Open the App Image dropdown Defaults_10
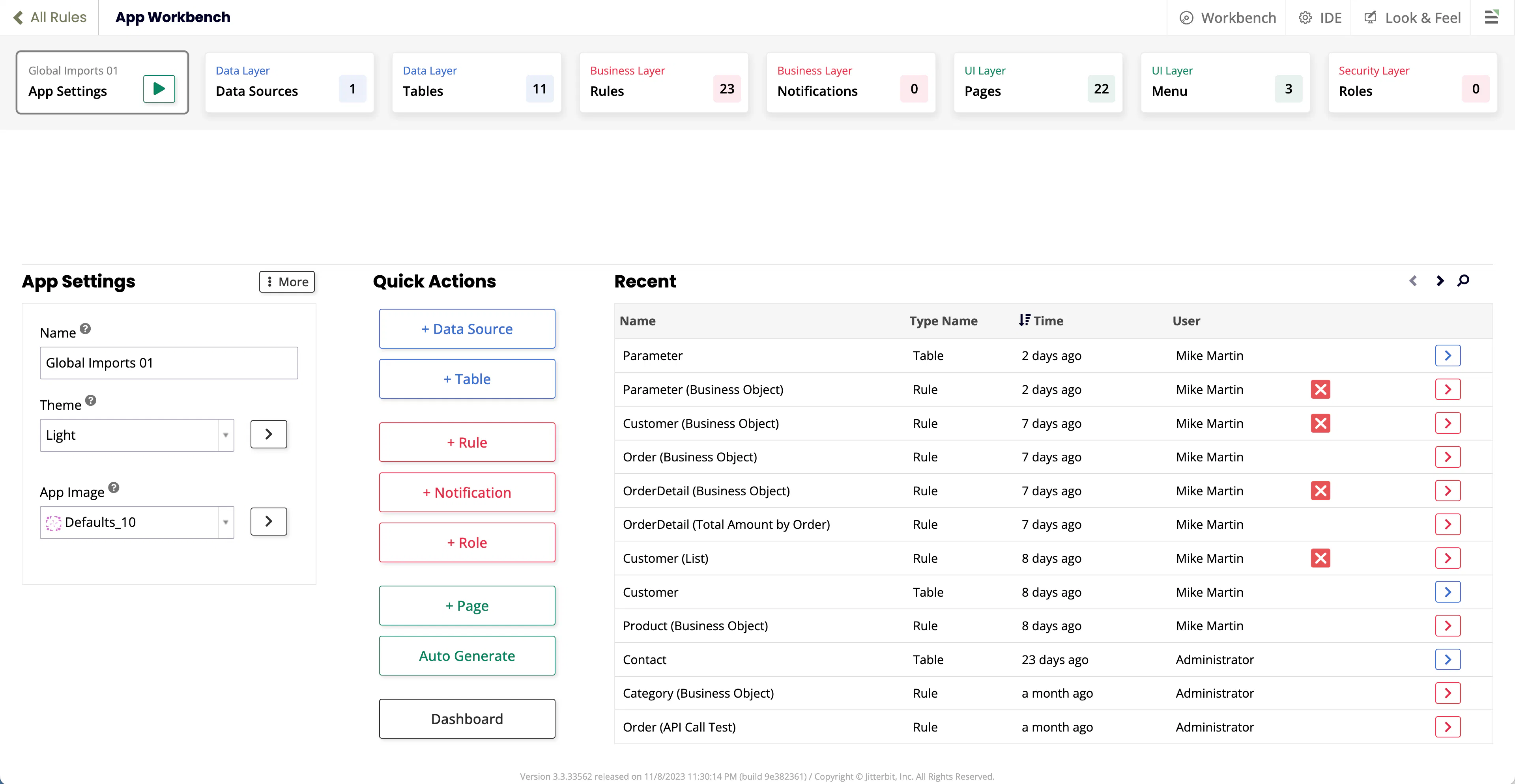1515x784 pixels. pos(137,523)
